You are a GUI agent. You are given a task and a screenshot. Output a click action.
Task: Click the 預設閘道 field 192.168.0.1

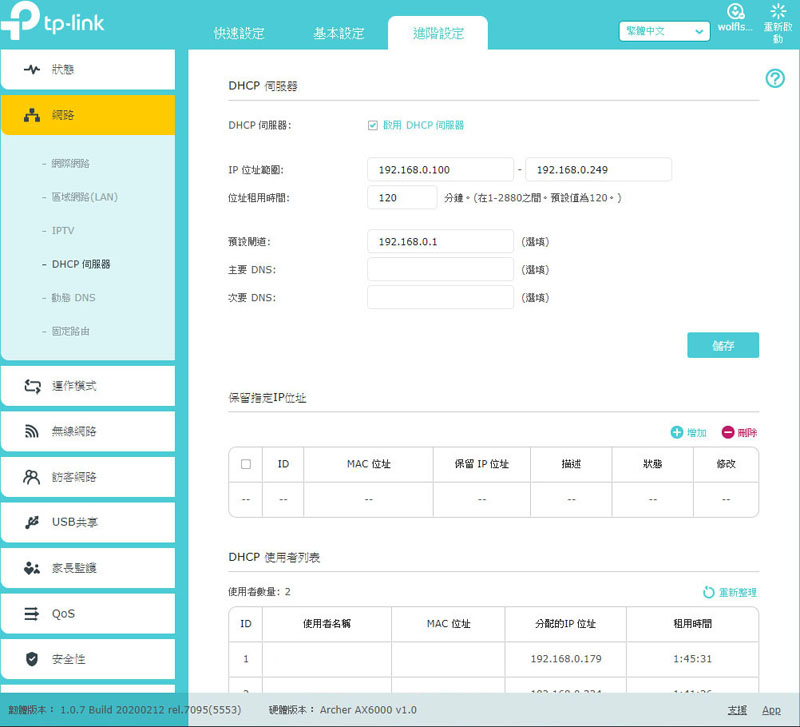coord(440,242)
